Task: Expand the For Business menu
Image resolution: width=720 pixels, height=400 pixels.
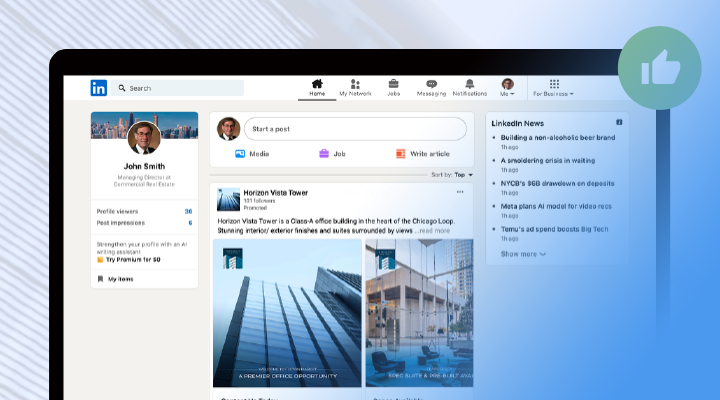Action: (x=553, y=88)
